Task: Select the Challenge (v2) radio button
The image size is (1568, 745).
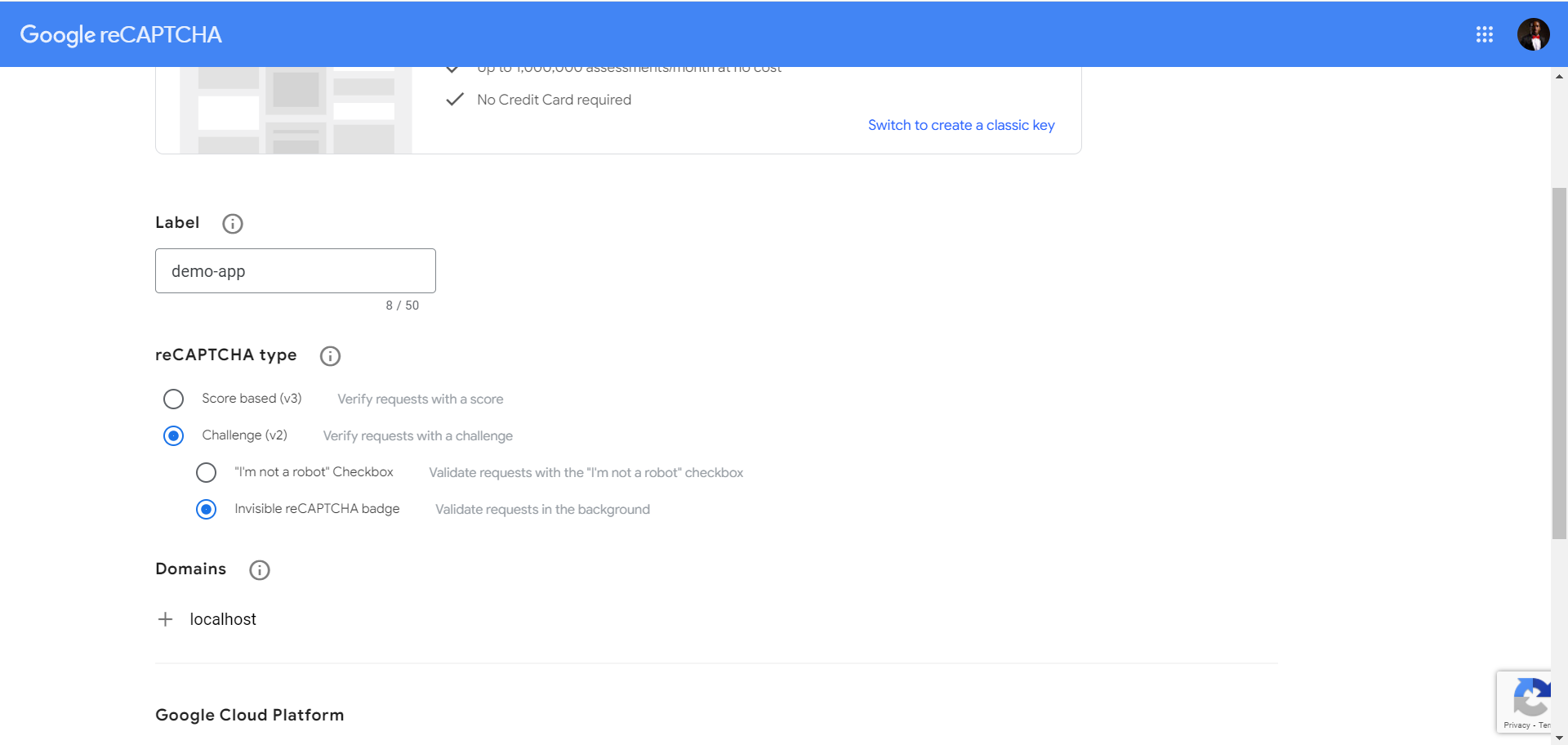Action: tap(173, 435)
